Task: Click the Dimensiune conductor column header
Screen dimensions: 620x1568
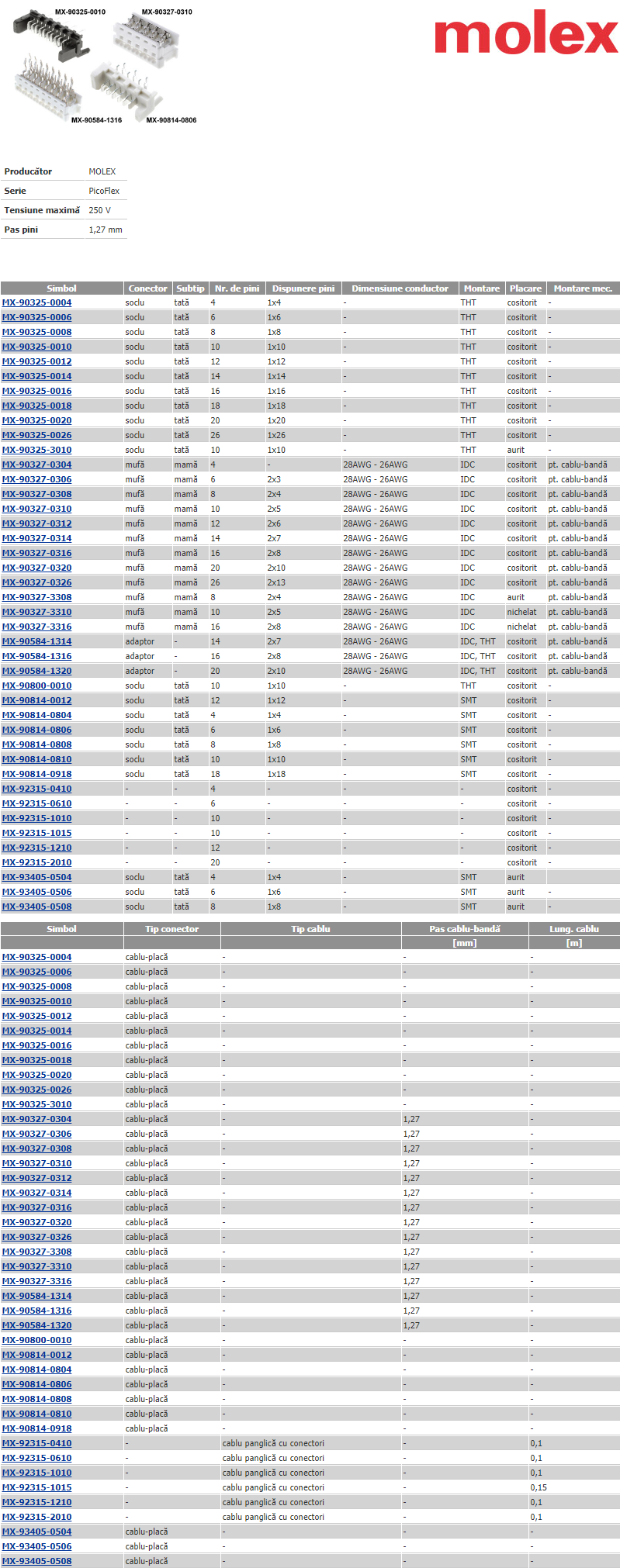Action: [400, 288]
